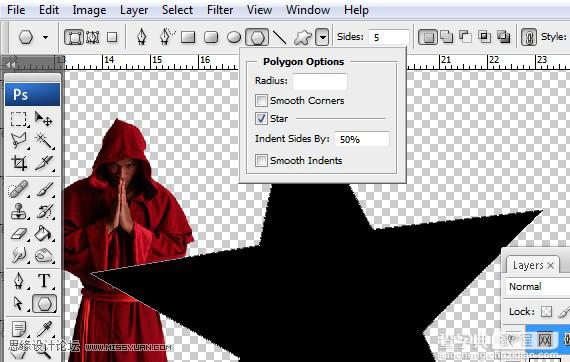Enable the Smooth Indents checkbox

[261, 160]
